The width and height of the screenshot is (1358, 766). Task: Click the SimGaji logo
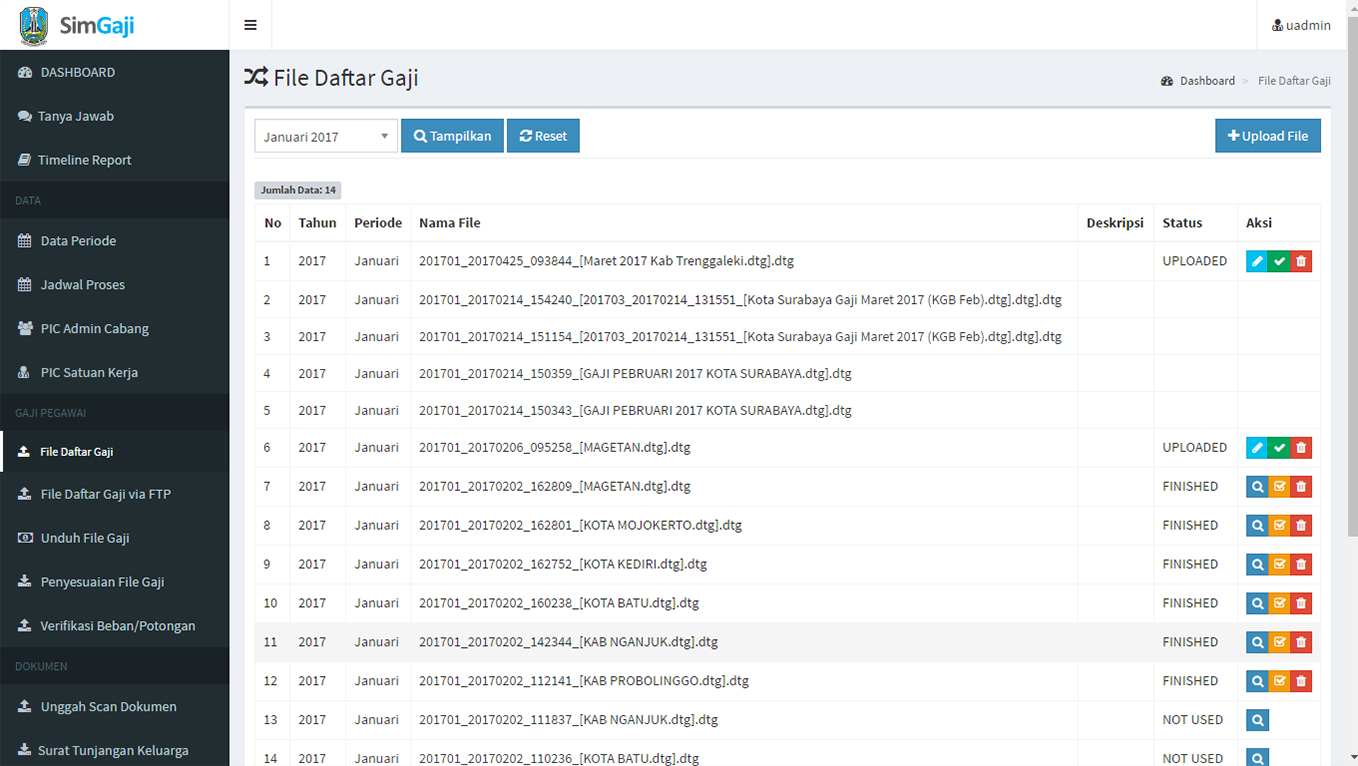(x=78, y=25)
